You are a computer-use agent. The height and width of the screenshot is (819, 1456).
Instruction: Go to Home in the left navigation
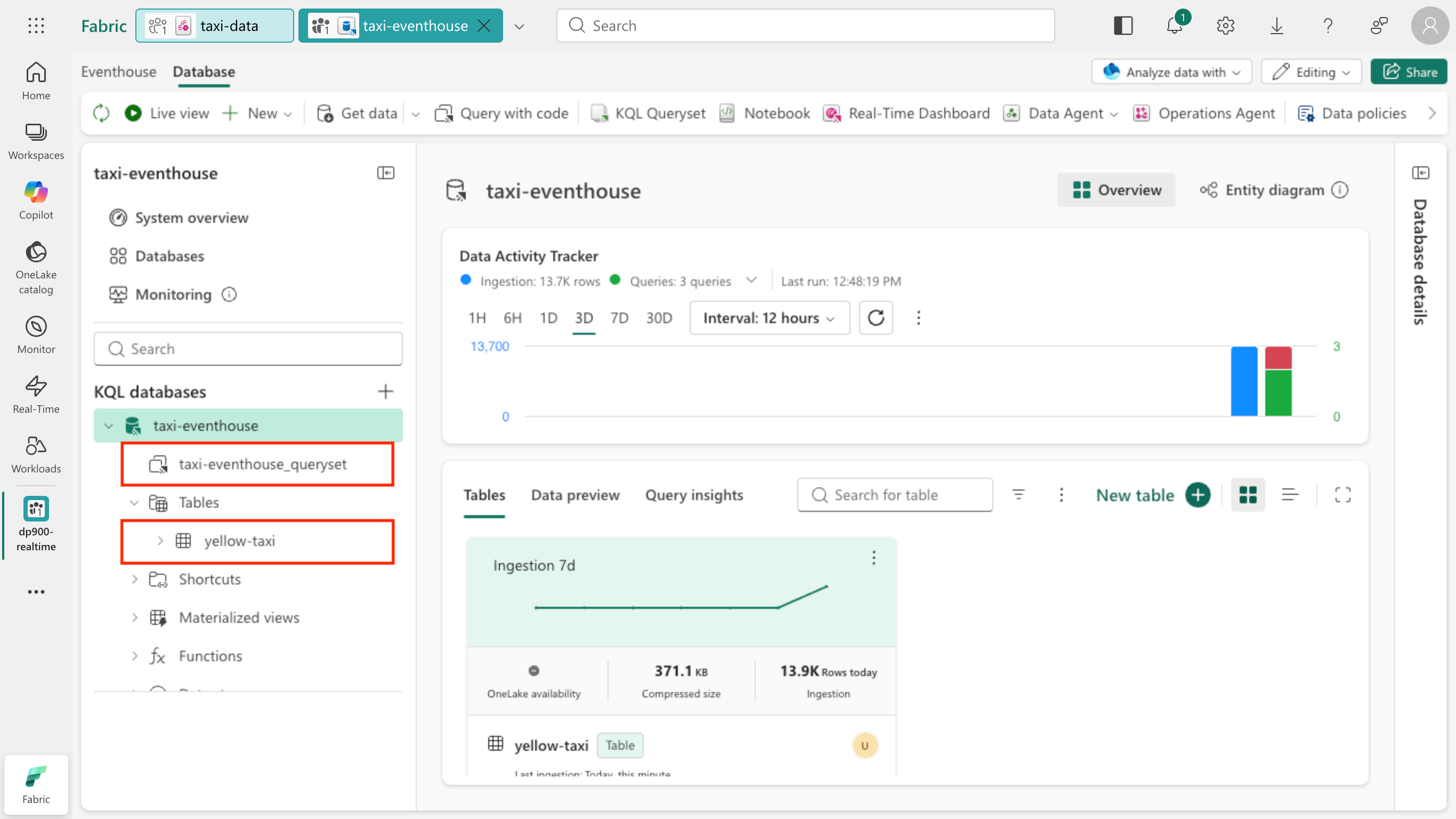[36, 81]
